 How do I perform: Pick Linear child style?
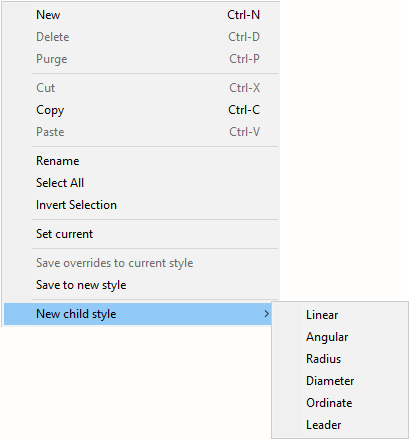tap(340, 315)
